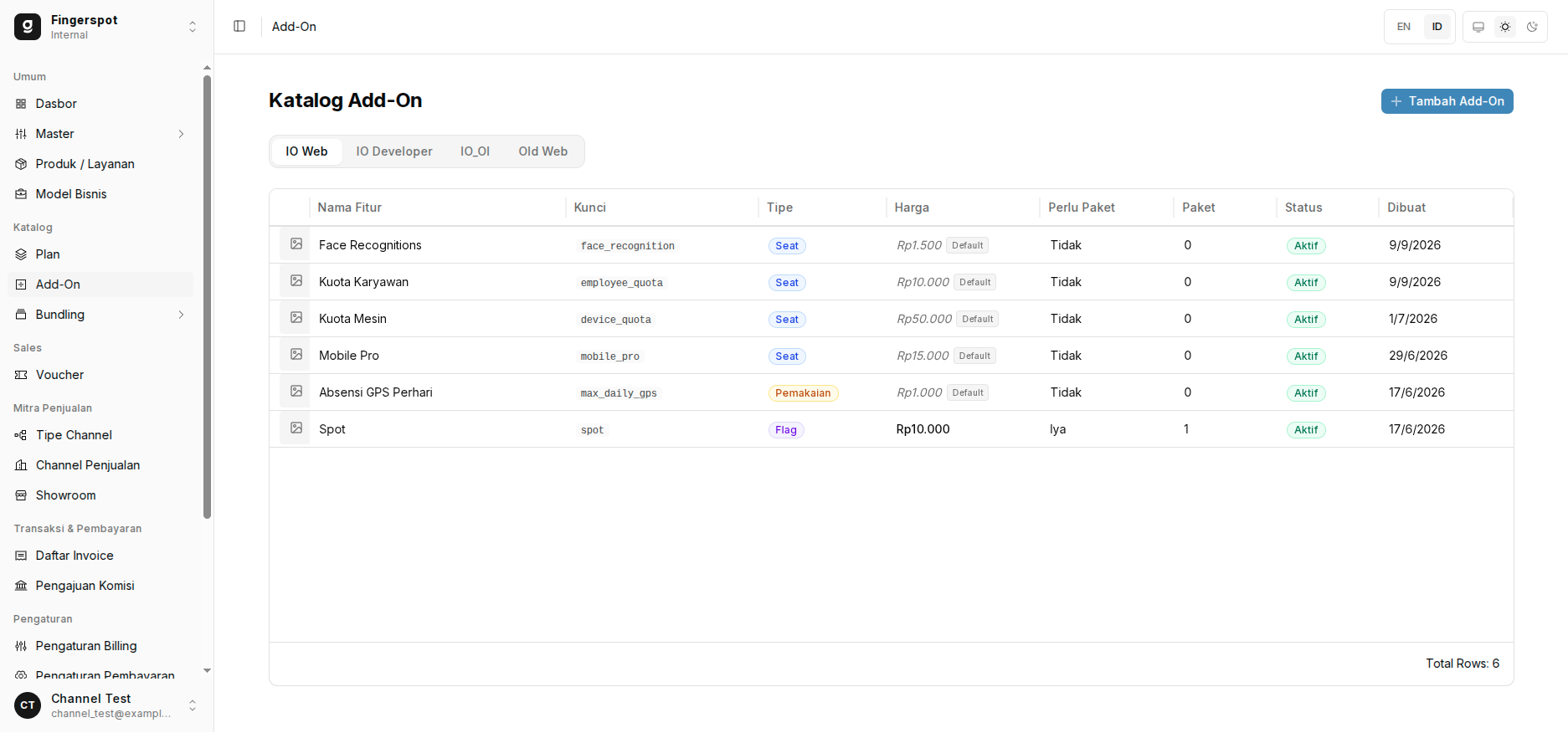Open the Add-On sidebar link
This screenshot has width=1568, height=733.
(x=100, y=284)
